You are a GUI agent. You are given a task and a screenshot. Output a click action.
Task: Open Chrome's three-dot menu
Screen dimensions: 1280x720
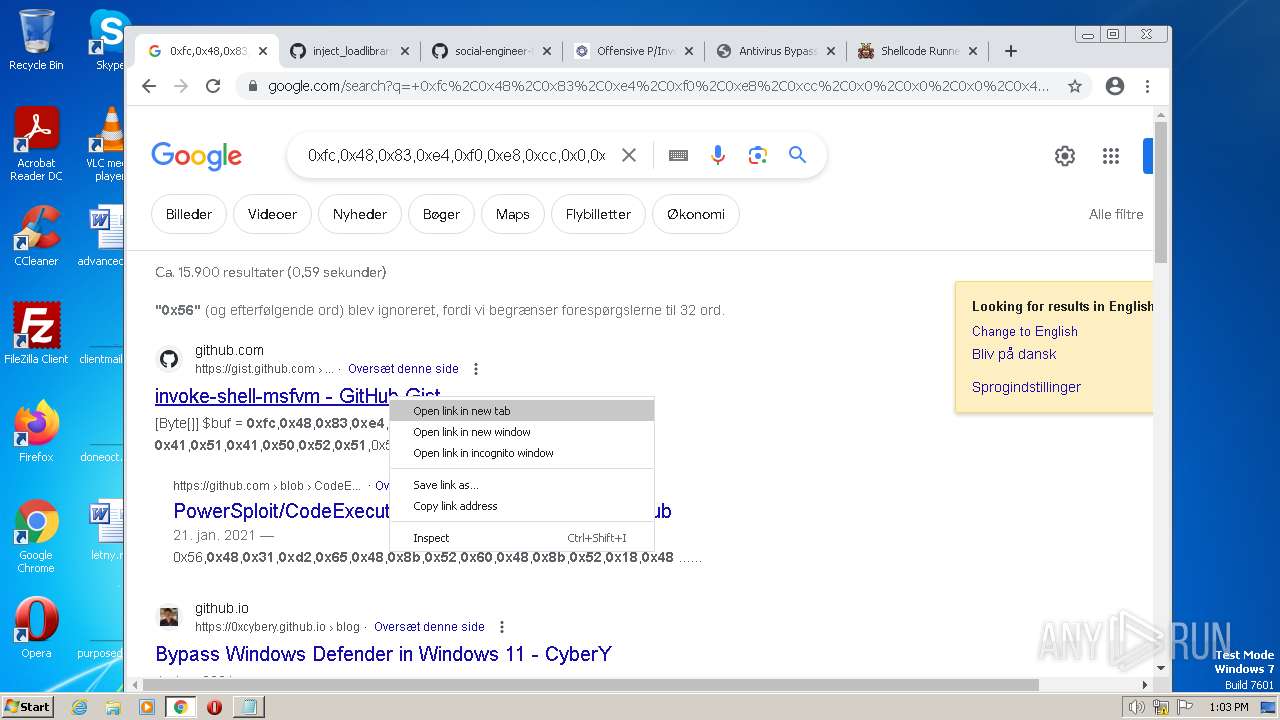click(1148, 86)
